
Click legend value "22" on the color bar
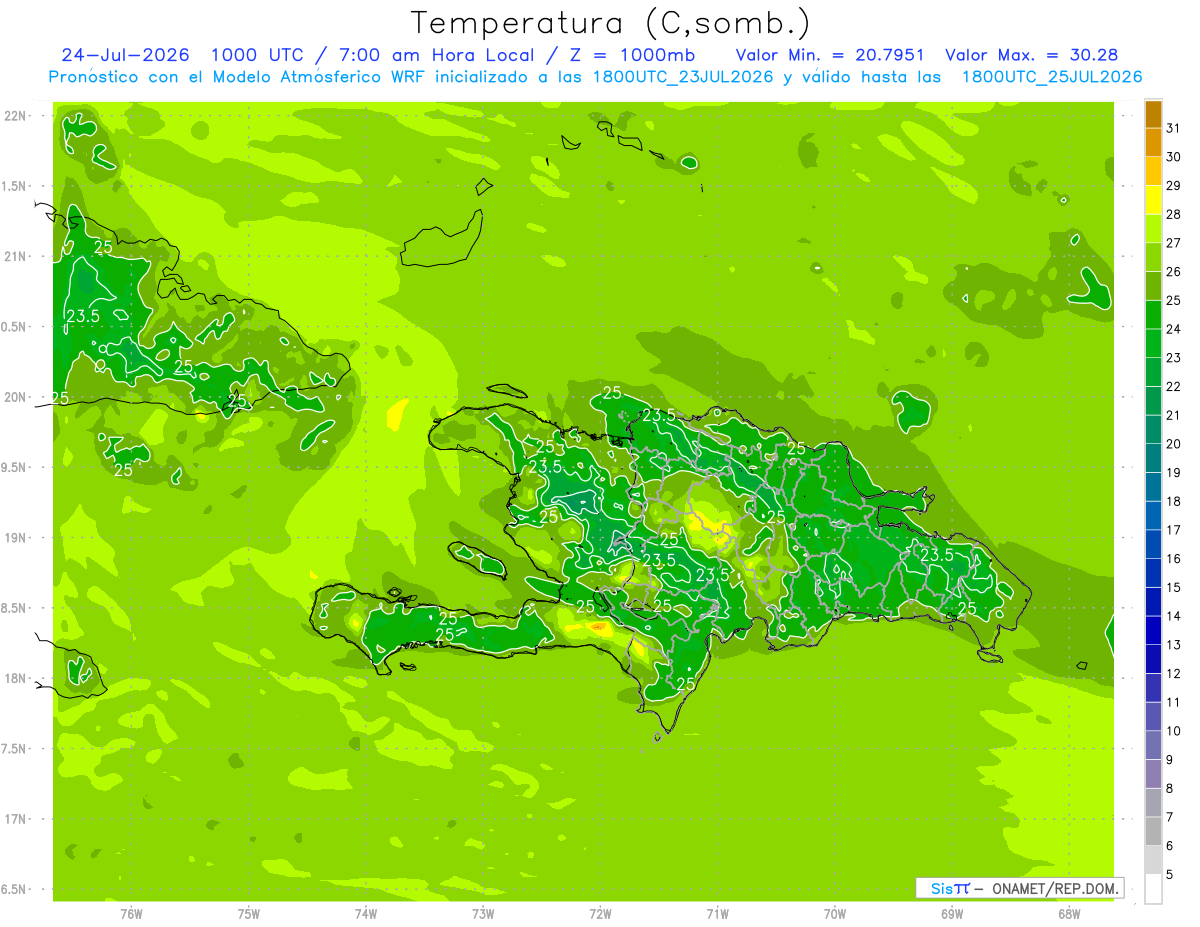pos(1173,387)
